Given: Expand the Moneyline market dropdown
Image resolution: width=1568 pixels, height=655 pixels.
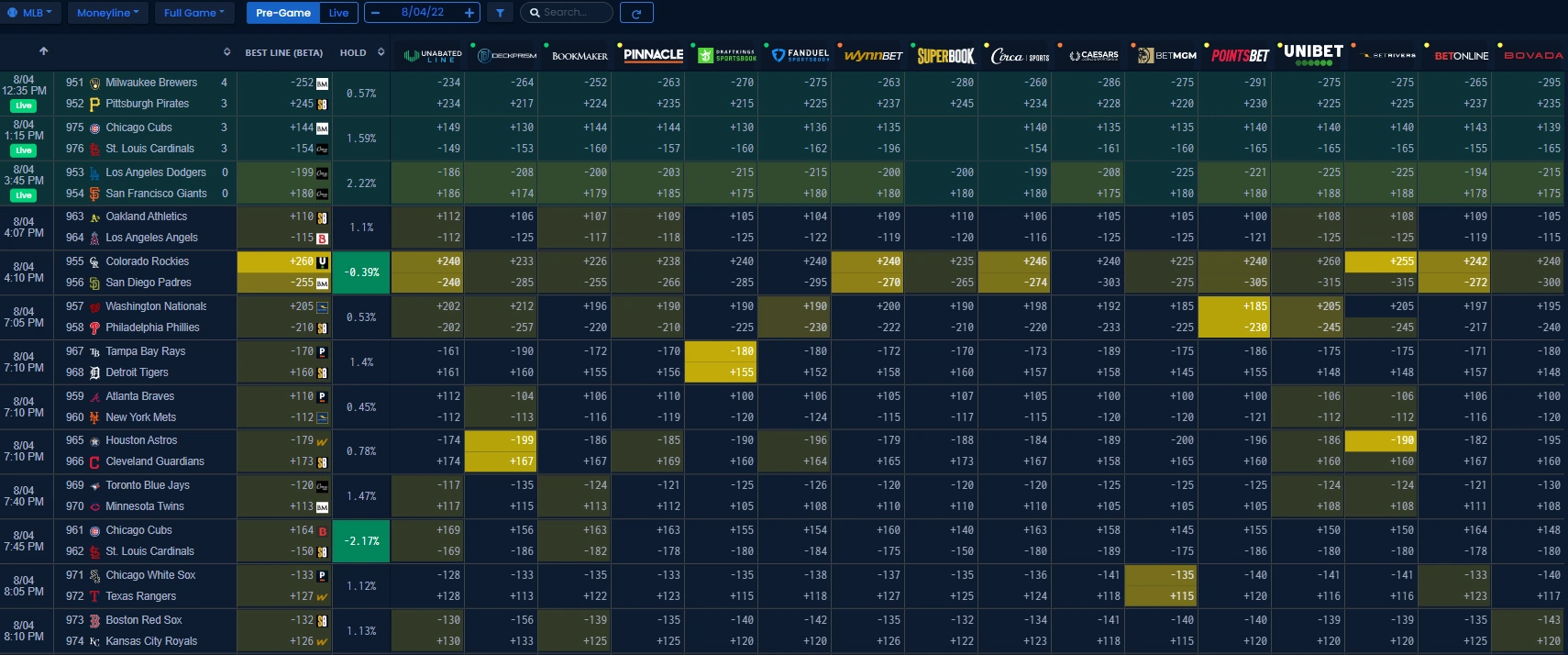Looking at the screenshot, I should pyautogui.click(x=107, y=13).
